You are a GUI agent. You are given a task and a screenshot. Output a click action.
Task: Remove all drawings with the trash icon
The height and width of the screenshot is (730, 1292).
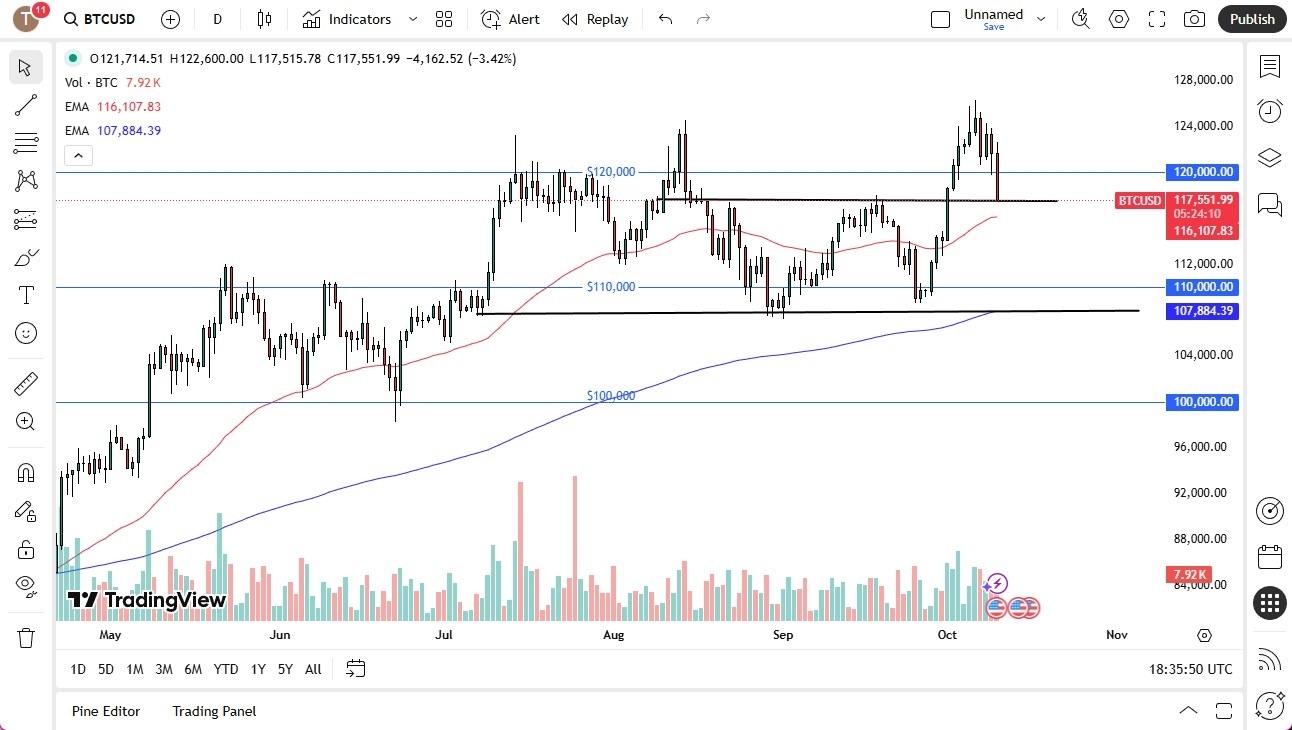(26, 637)
